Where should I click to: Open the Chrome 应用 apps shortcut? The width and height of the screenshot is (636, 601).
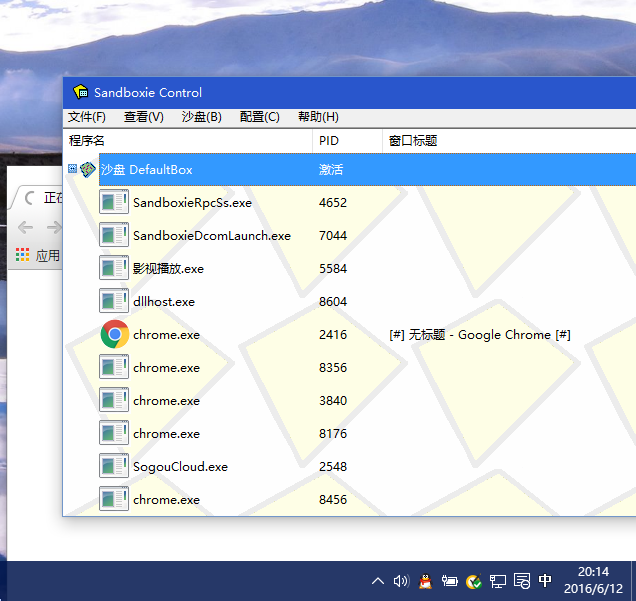point(37,255)
